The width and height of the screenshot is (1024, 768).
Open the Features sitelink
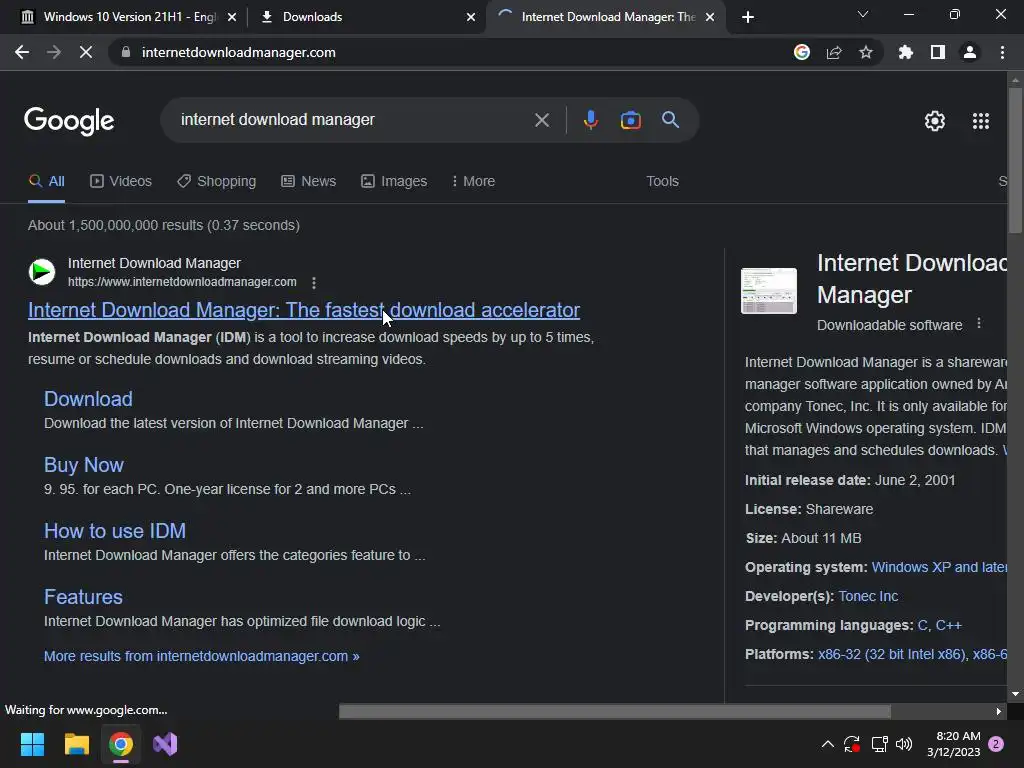coord(83,596)
